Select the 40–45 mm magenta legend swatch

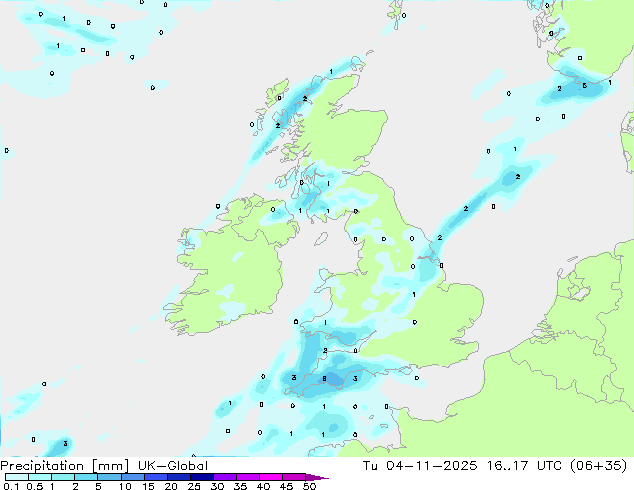pos(271,477)
